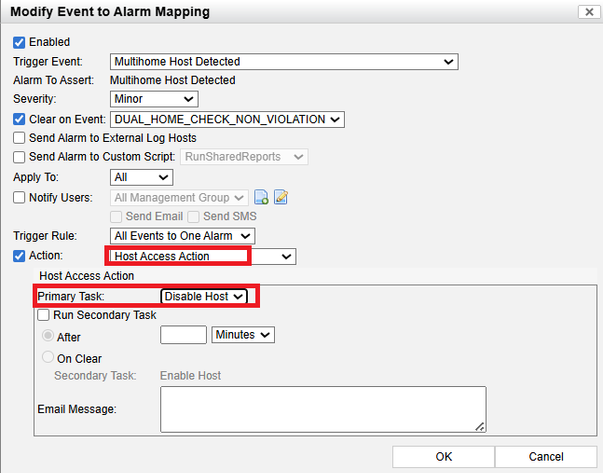
Task: Close the Modify Event dialog
Action: pyautogui.click(x=586, y=12)
